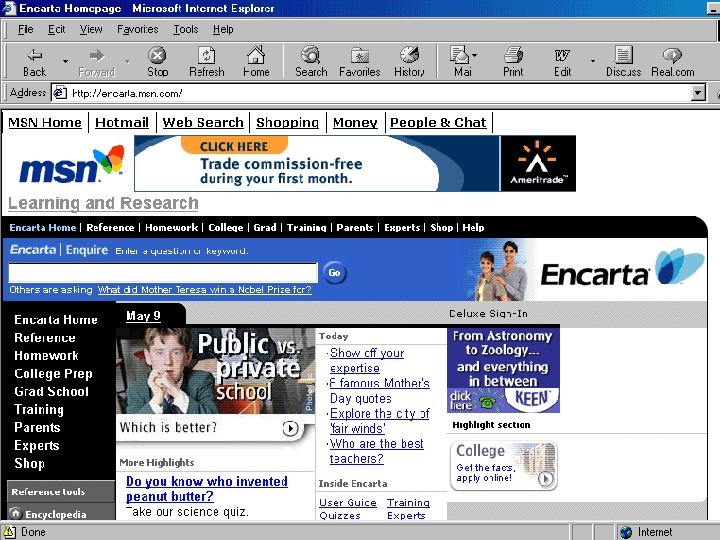Open the Tools menu
720x540 pixels.
tap(186, 29)
